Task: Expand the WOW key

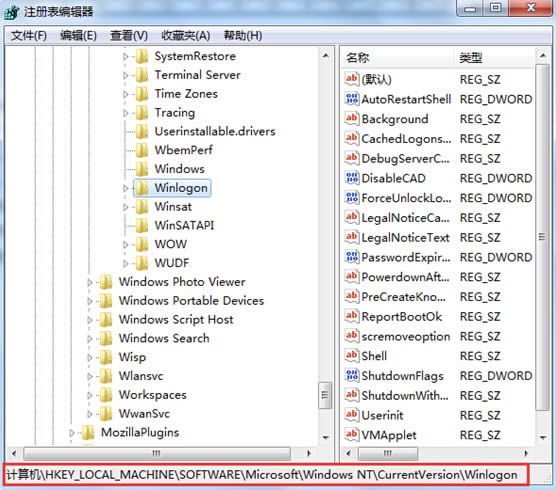Action: point(126,245)
